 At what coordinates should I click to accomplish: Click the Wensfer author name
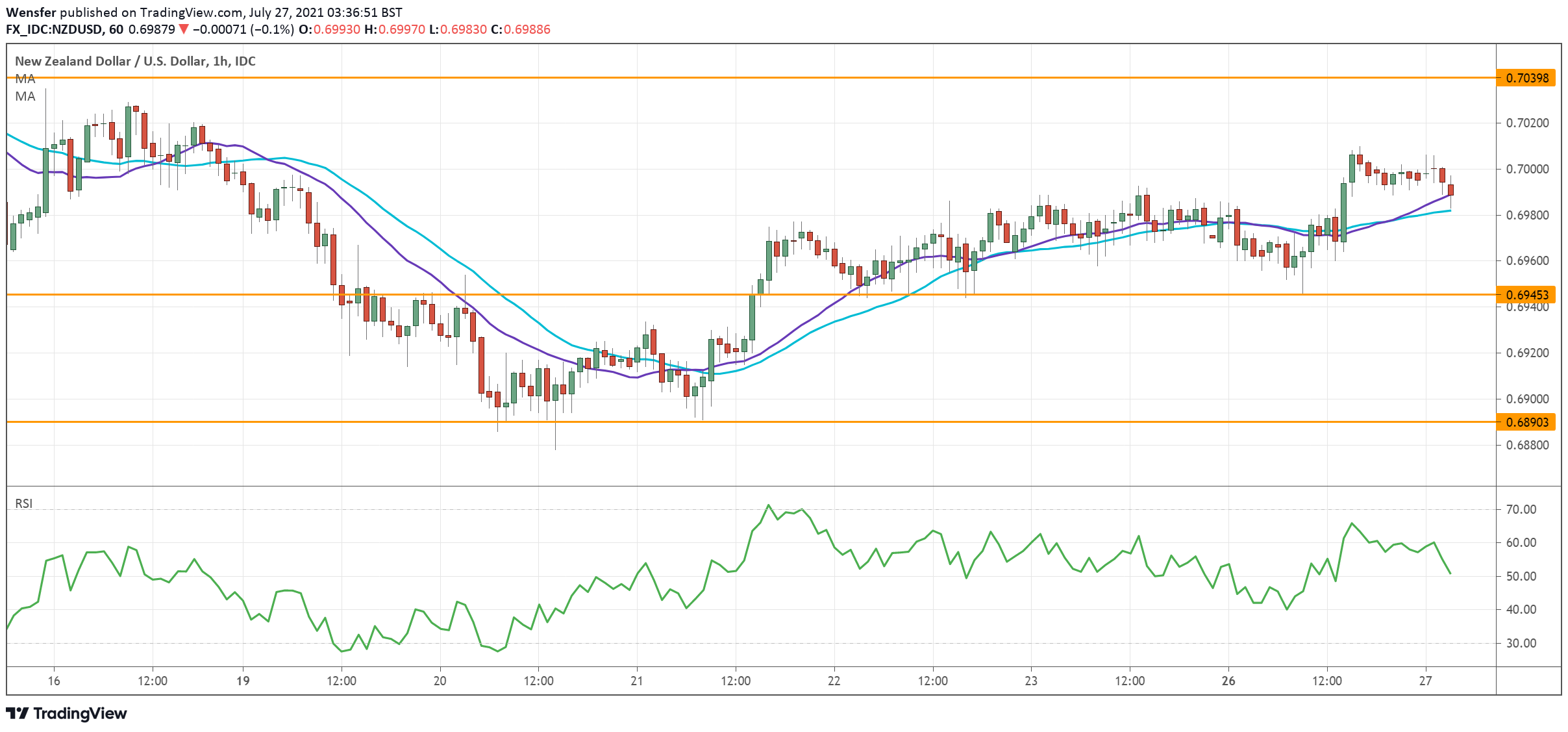[31, 12]
